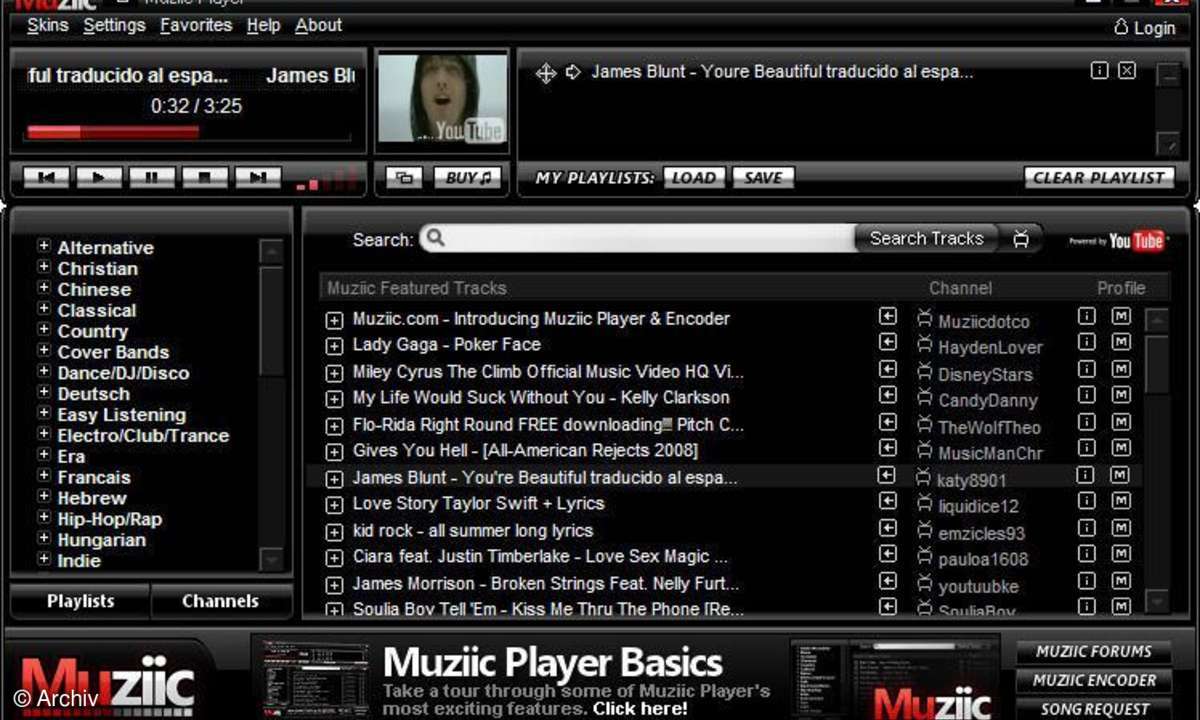Open Muziic Encoder

1094,680
